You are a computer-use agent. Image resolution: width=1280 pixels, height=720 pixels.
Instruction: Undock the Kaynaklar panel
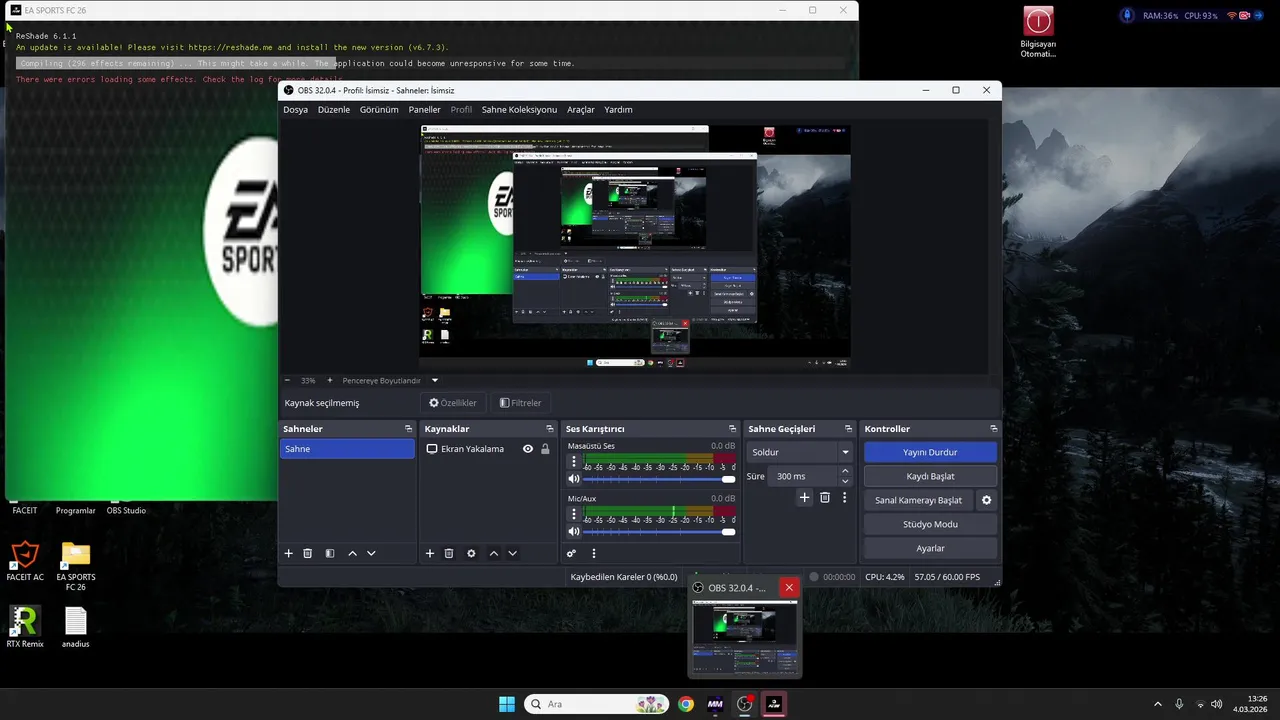pyautogui.click(x=549, y=429)
